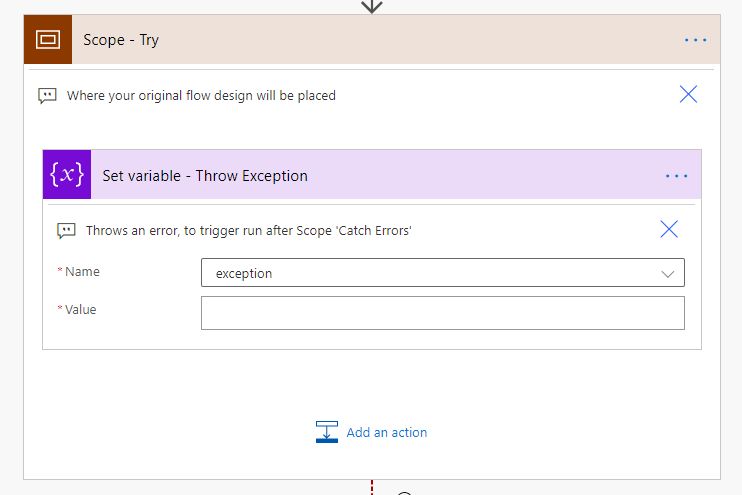Click the Value field label

click(80, 309)
